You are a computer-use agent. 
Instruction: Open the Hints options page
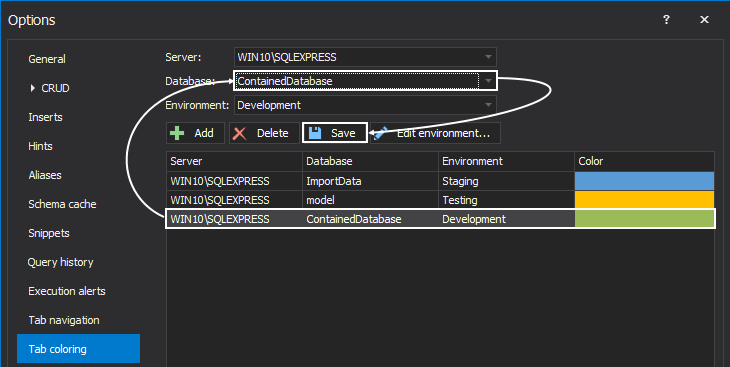[41, 146]
